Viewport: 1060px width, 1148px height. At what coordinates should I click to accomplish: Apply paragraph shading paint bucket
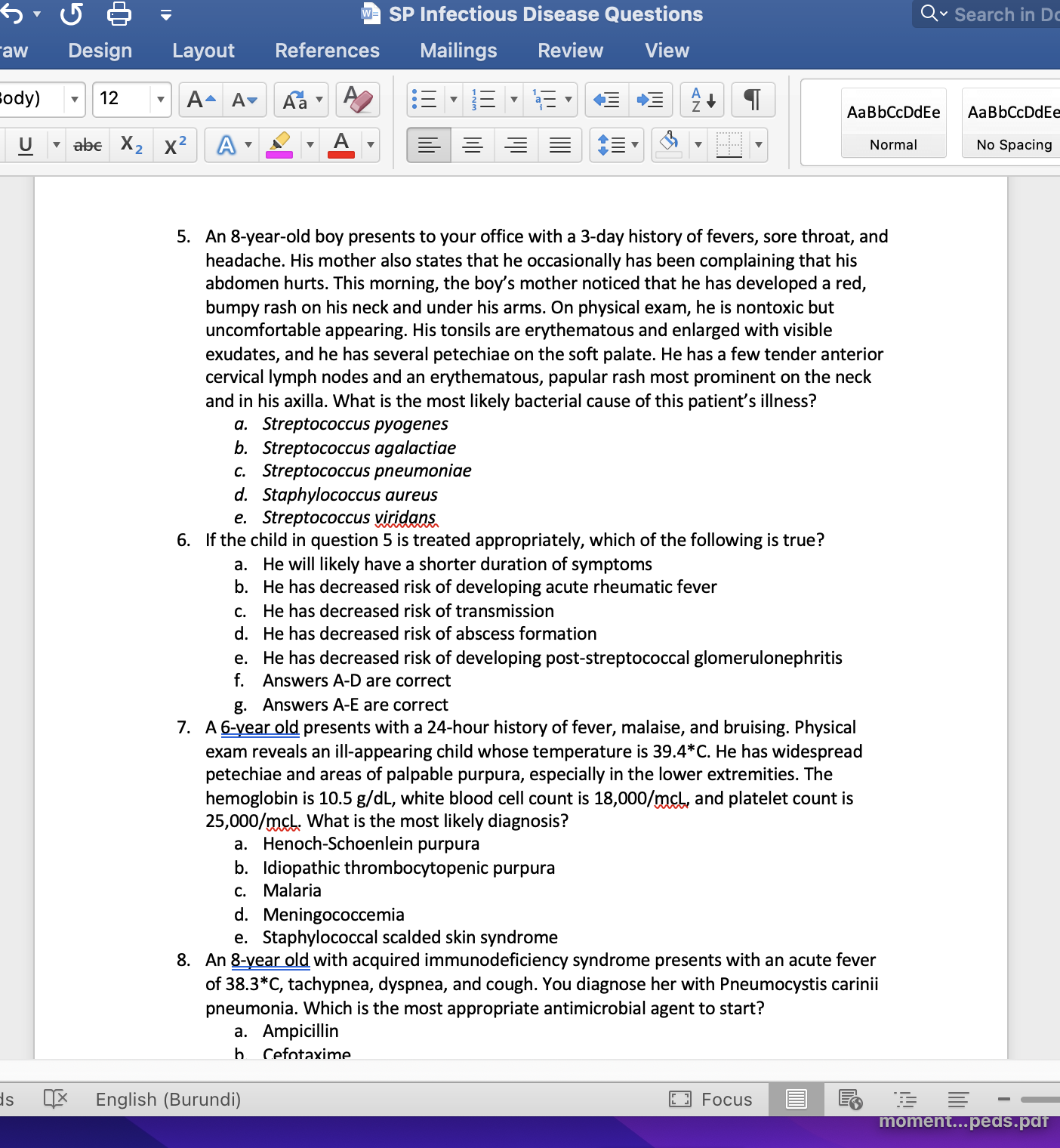[669, 145]
